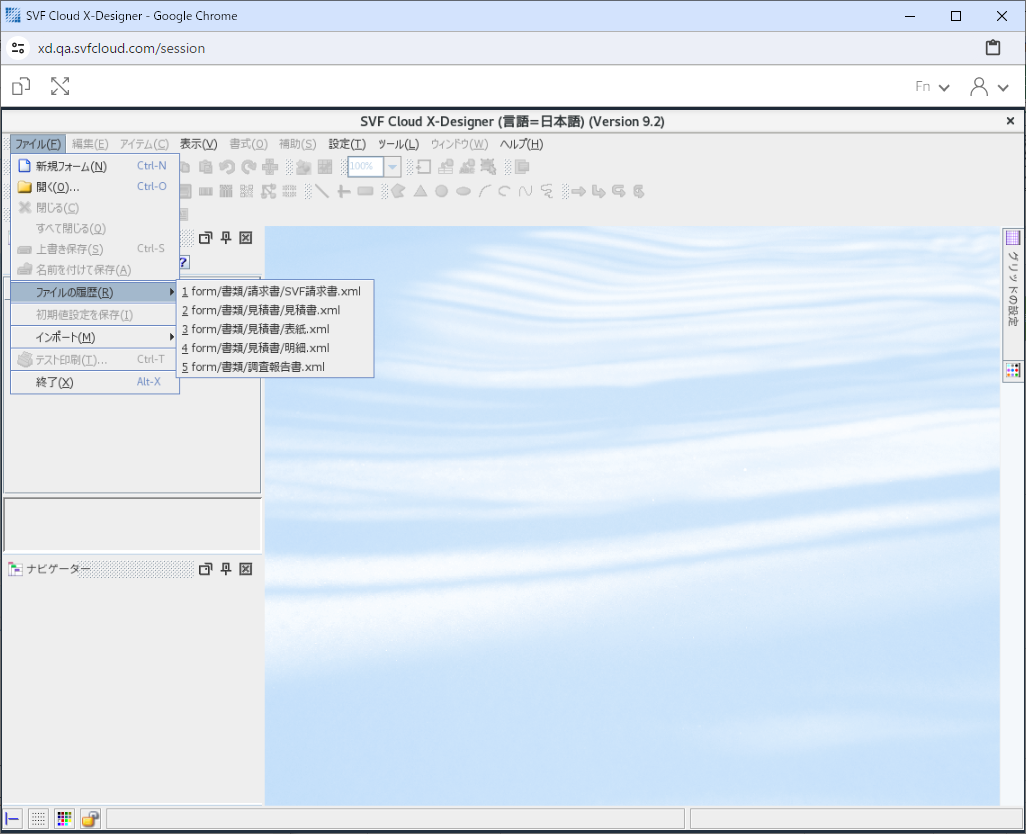The width and height of the screenshot is (1026, 834).
Task: Toggle the dotted grid icon in status bar
Action: pyautogui.click(x=39, y=818)
